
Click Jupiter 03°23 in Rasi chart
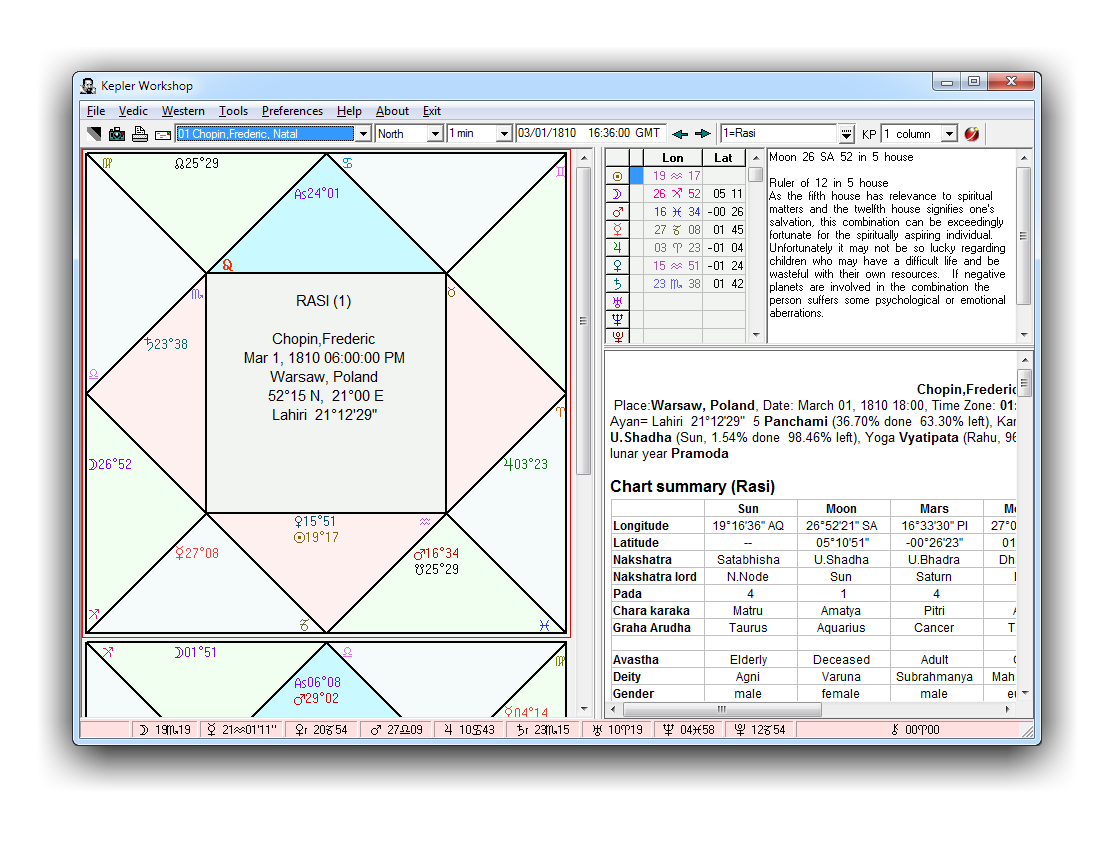point(526,465)
